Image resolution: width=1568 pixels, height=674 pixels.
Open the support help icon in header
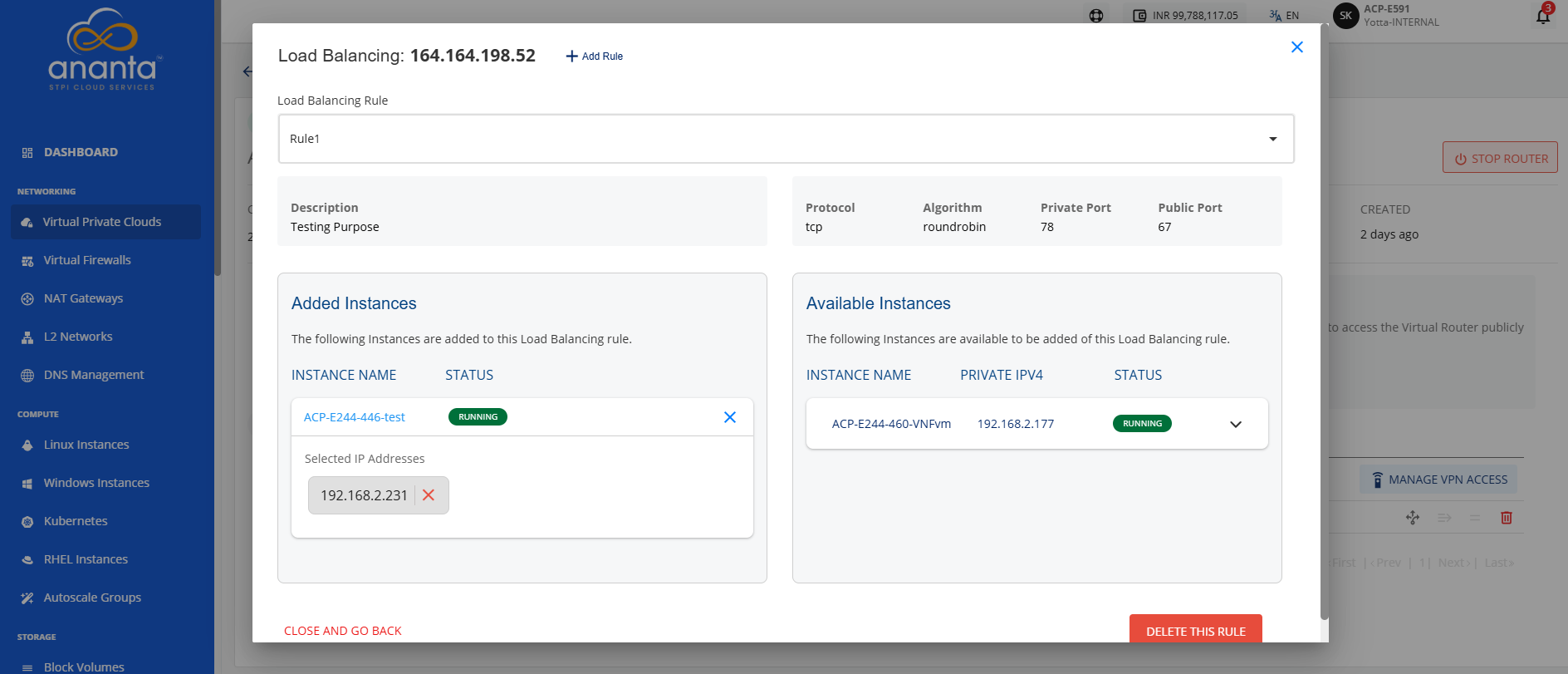pyautogui.click(x=1096, y=16)
